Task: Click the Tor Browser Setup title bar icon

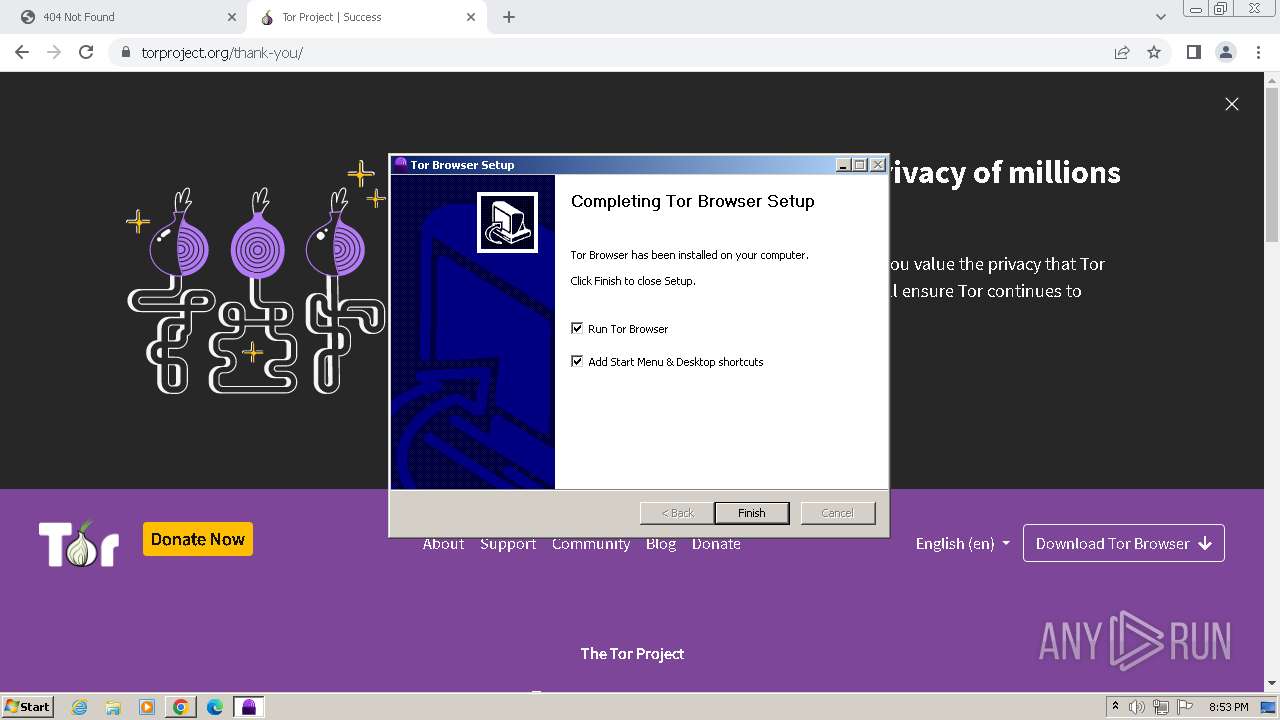Action: point(400,165)
